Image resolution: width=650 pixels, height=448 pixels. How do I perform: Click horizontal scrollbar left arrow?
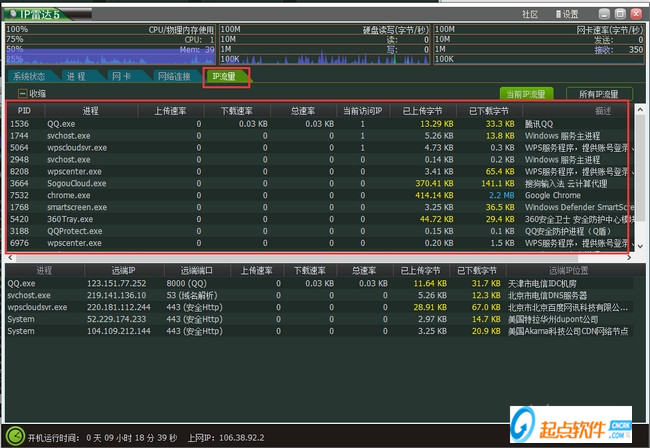click(x=10, y=257)
